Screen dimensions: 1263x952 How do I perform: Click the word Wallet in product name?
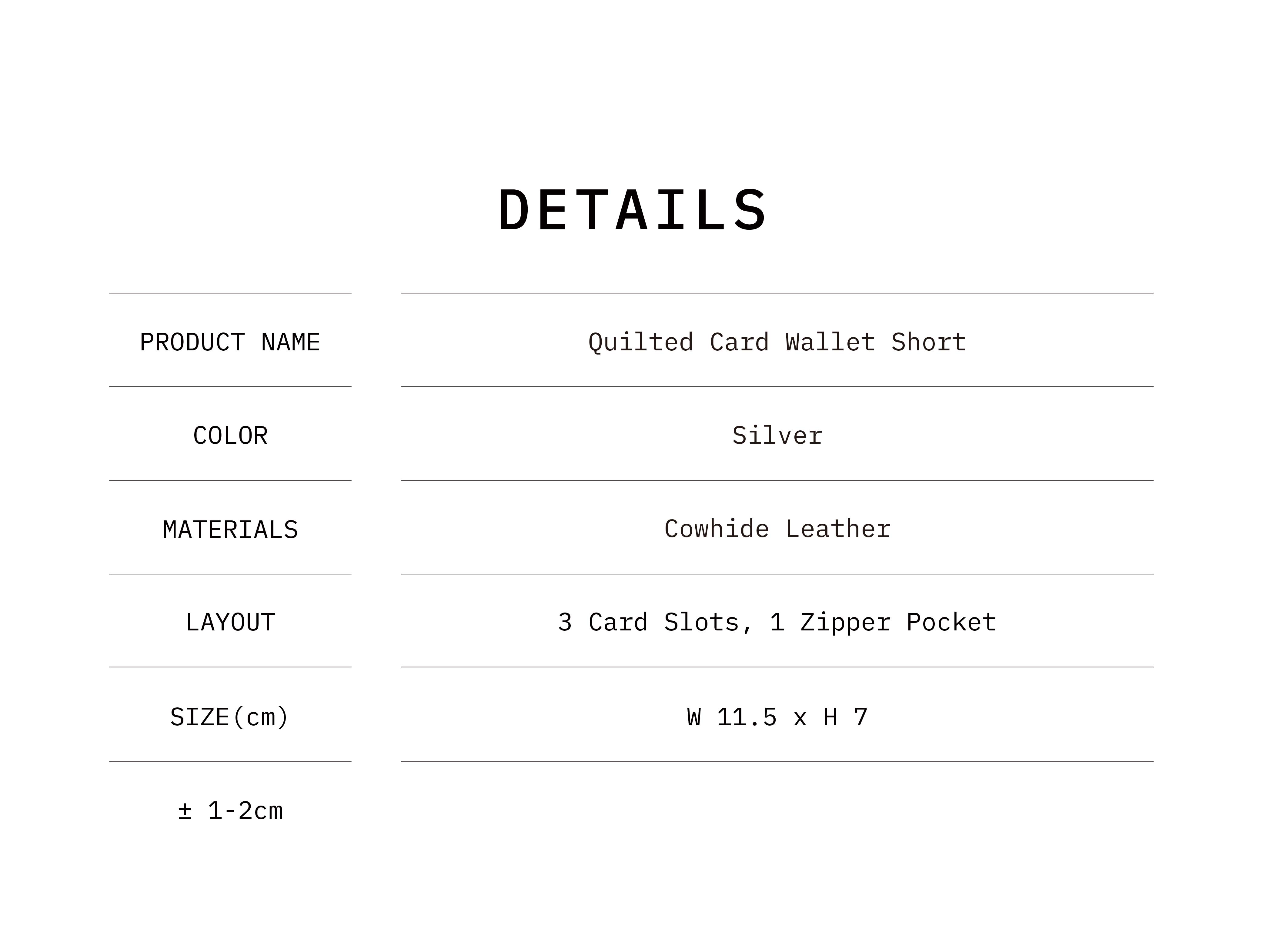pyautogui.click(x=830, y=343)
